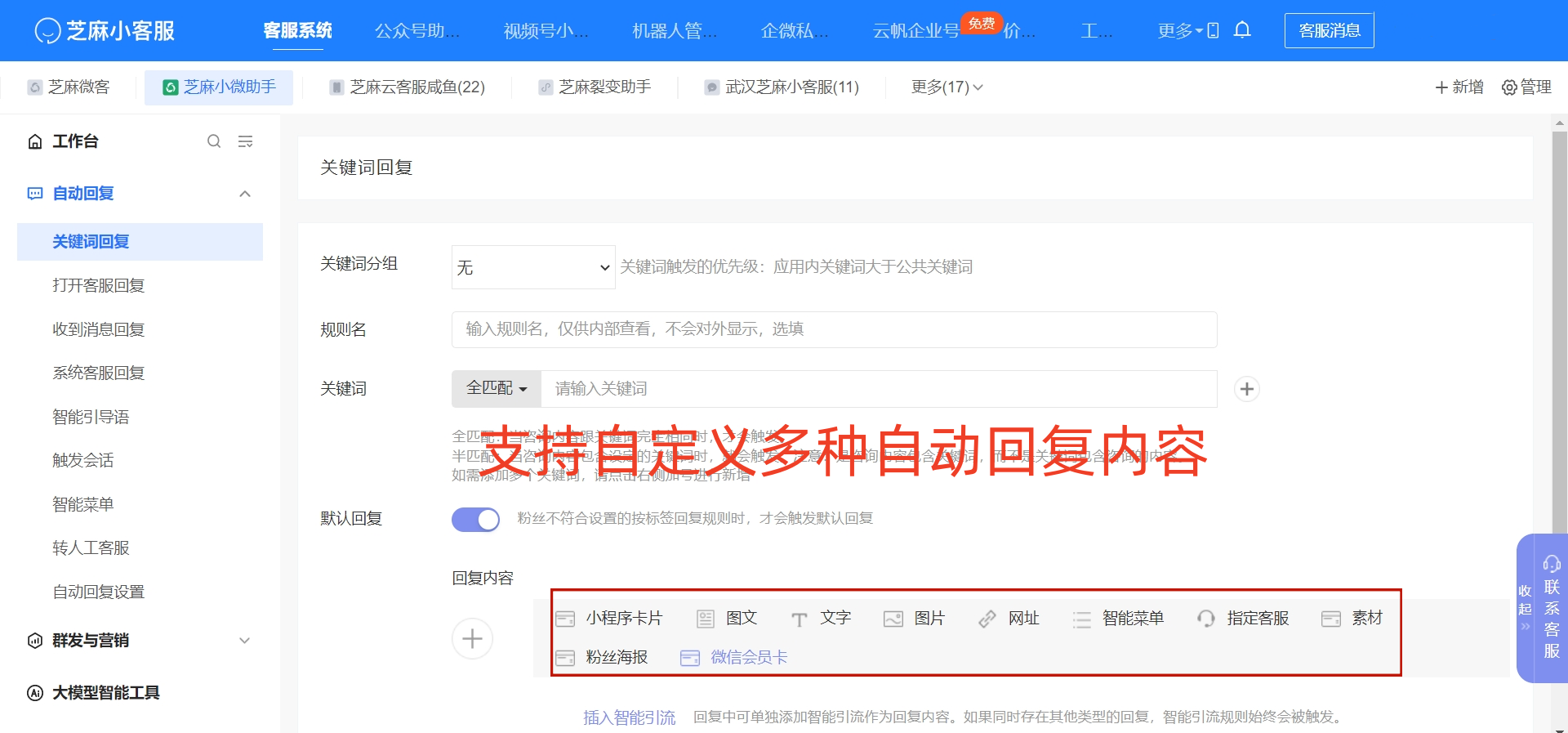Image resolution: width=1568 pixels, height=733 pixels.
Task: Open the 全匹配 match type dropdown
Action: pyautogui.click(x=497, y=389)
